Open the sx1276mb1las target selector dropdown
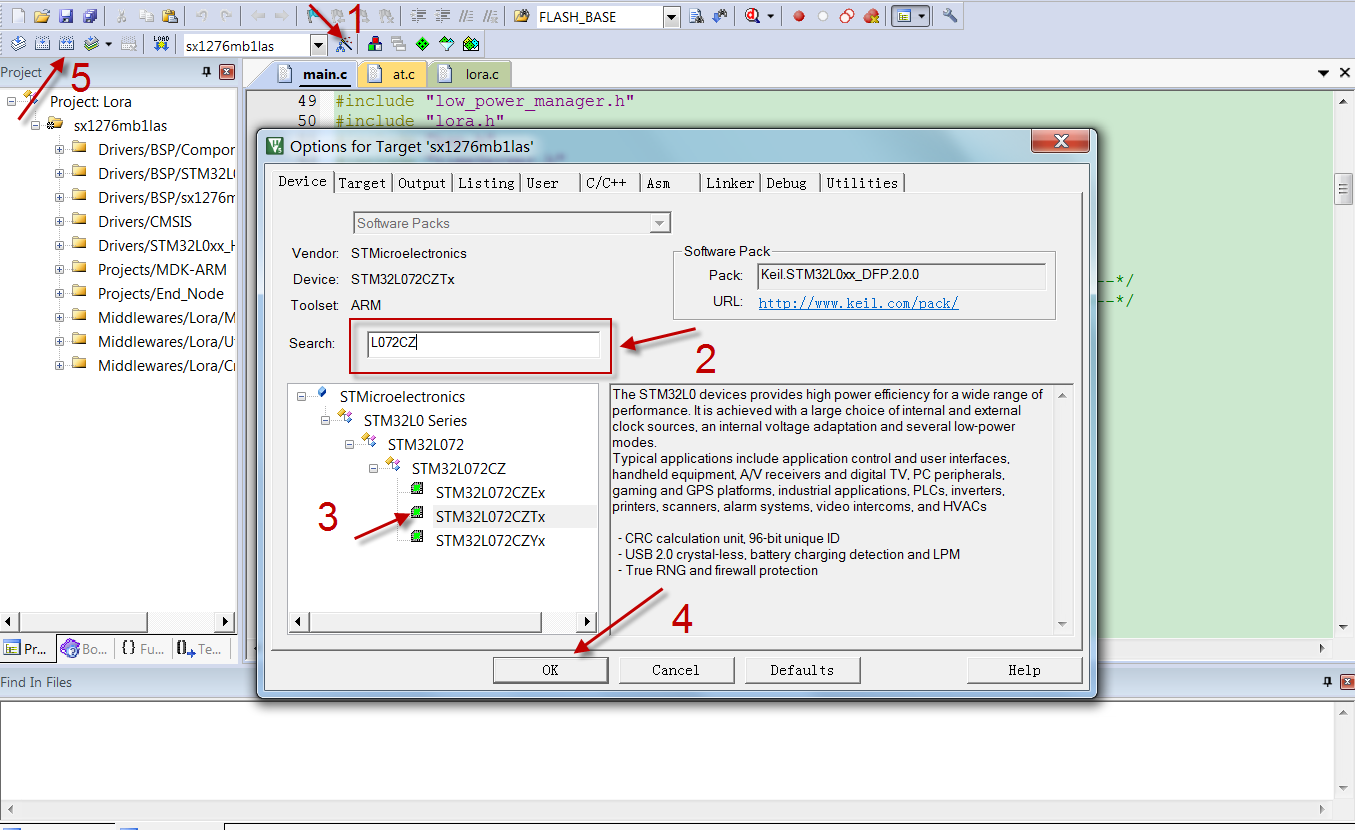Image resolution: width=1355 pixels, height=830 pixels. [318, 45]
